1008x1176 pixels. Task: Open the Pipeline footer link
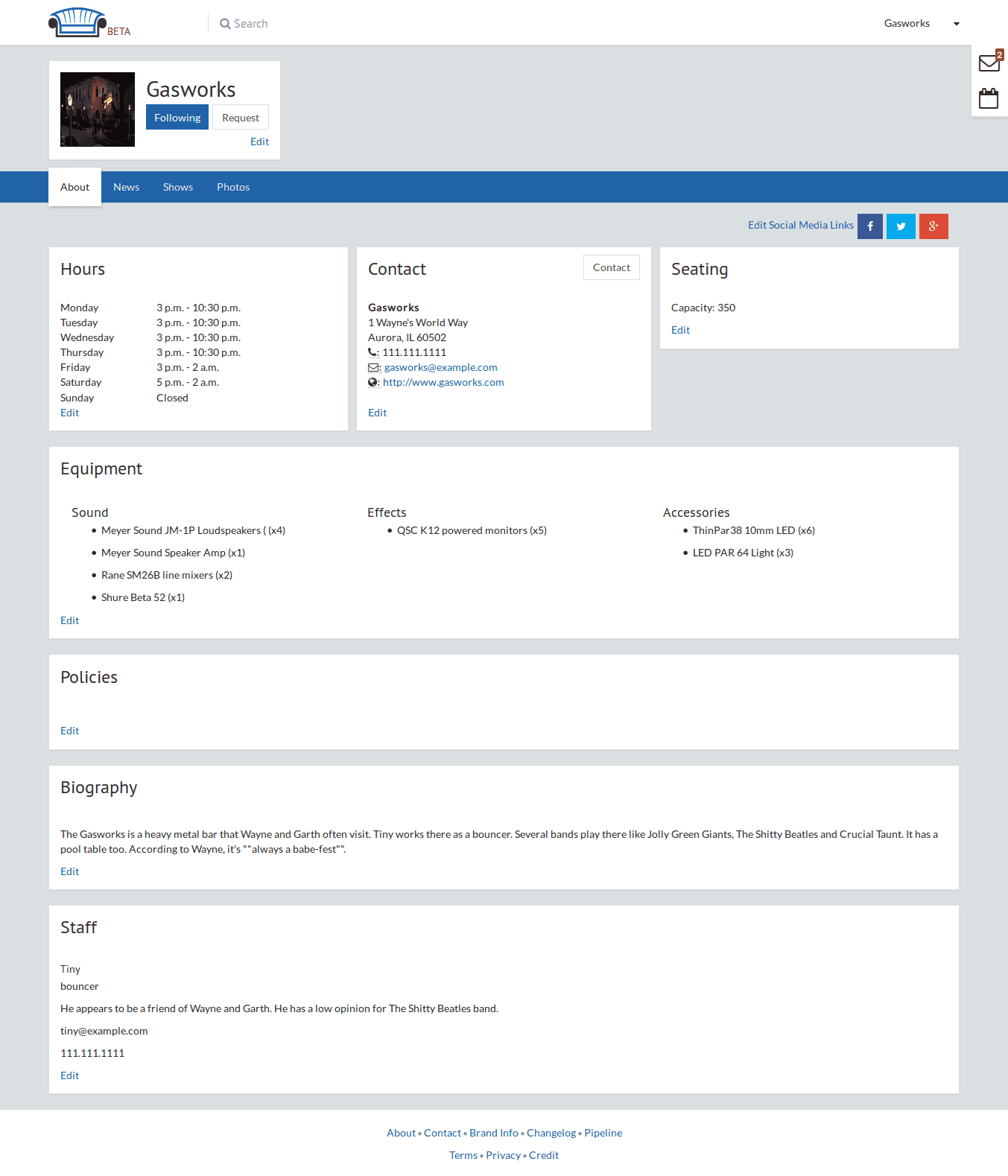[x=603, y=1133]
